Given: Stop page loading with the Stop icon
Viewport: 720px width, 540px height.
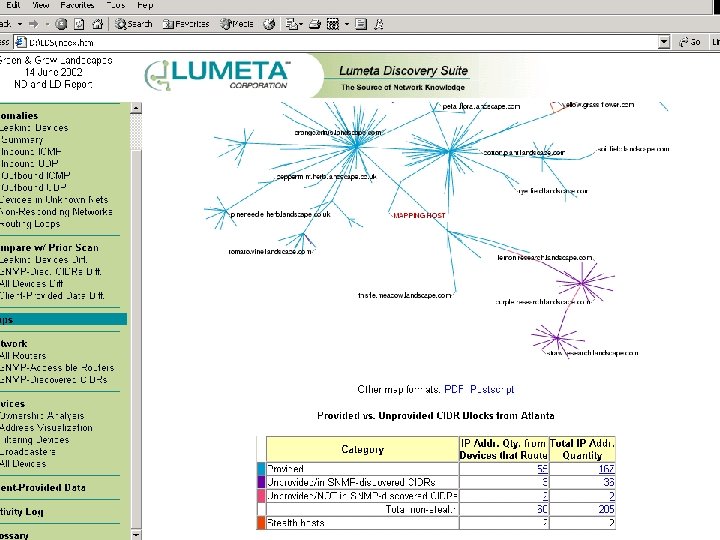Looking at the screenshot, I should pyautogui.click(x=61, y=24).
